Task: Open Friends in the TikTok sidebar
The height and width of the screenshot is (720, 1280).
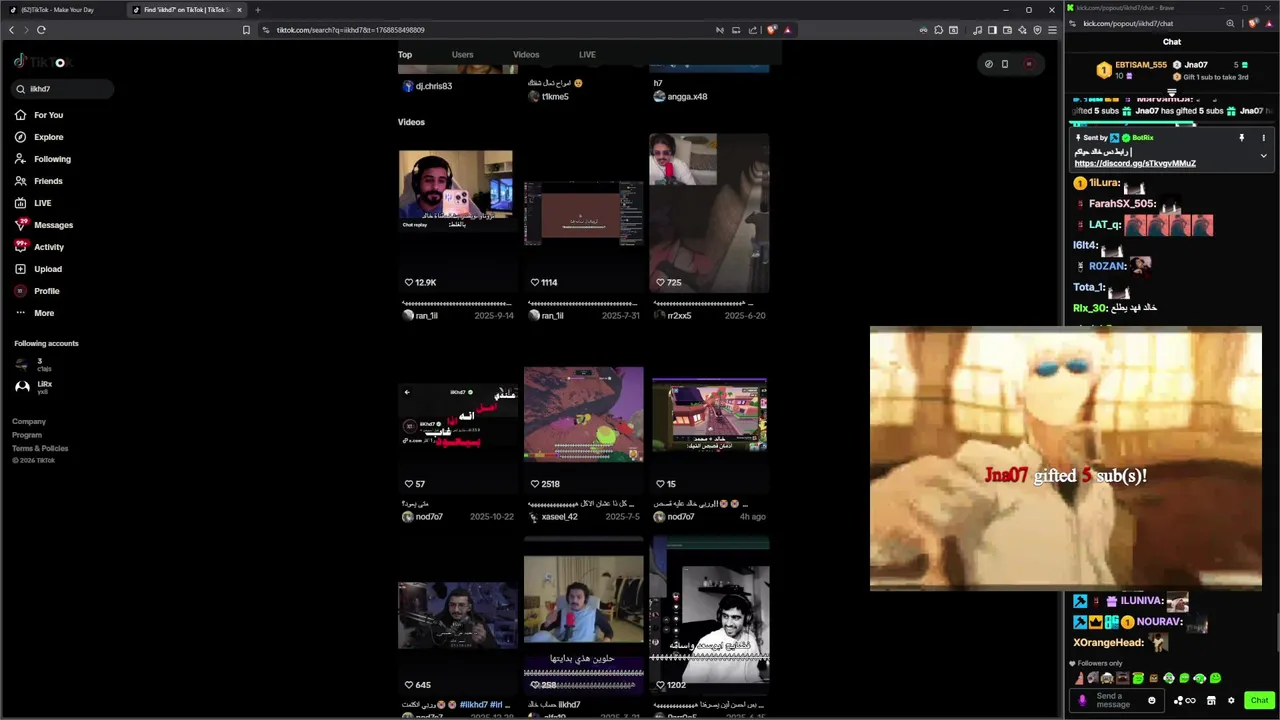Action: (x=40, y=181)
